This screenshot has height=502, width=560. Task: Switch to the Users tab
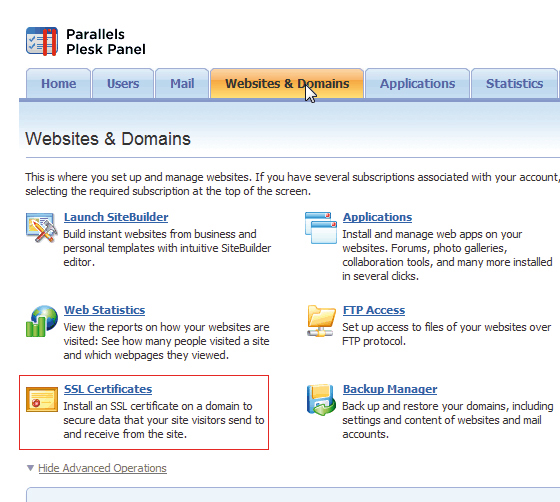[123, 83]
